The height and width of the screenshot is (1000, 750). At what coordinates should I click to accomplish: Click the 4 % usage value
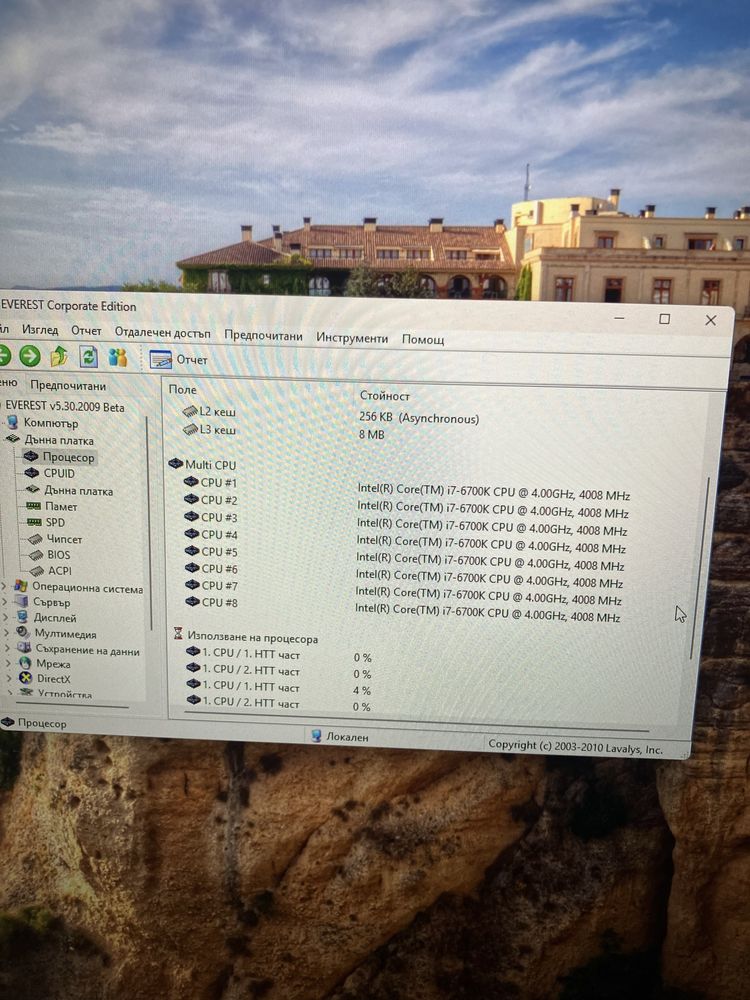(361, 690)
